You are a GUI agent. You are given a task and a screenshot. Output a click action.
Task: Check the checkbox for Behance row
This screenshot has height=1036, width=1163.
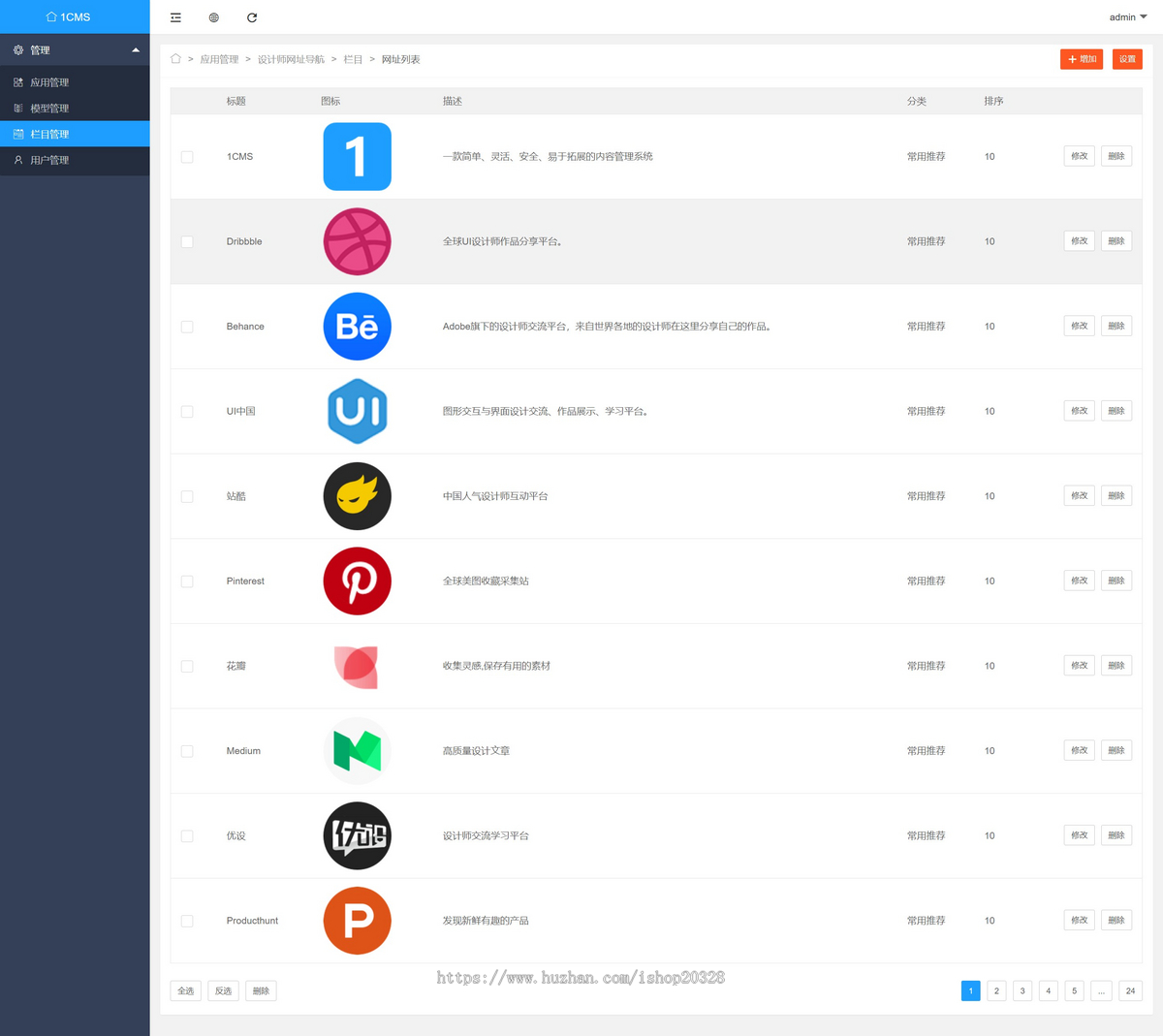coord(187,327)
